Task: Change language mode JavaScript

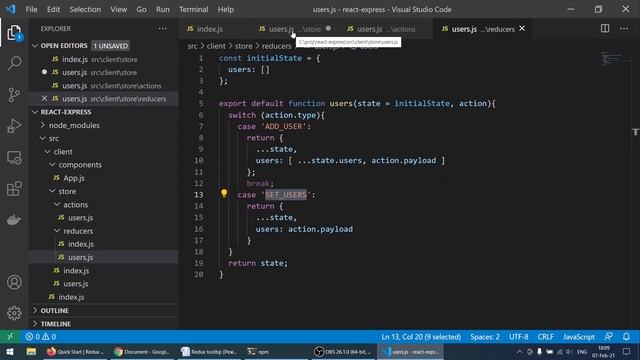Action: (578, 337)
